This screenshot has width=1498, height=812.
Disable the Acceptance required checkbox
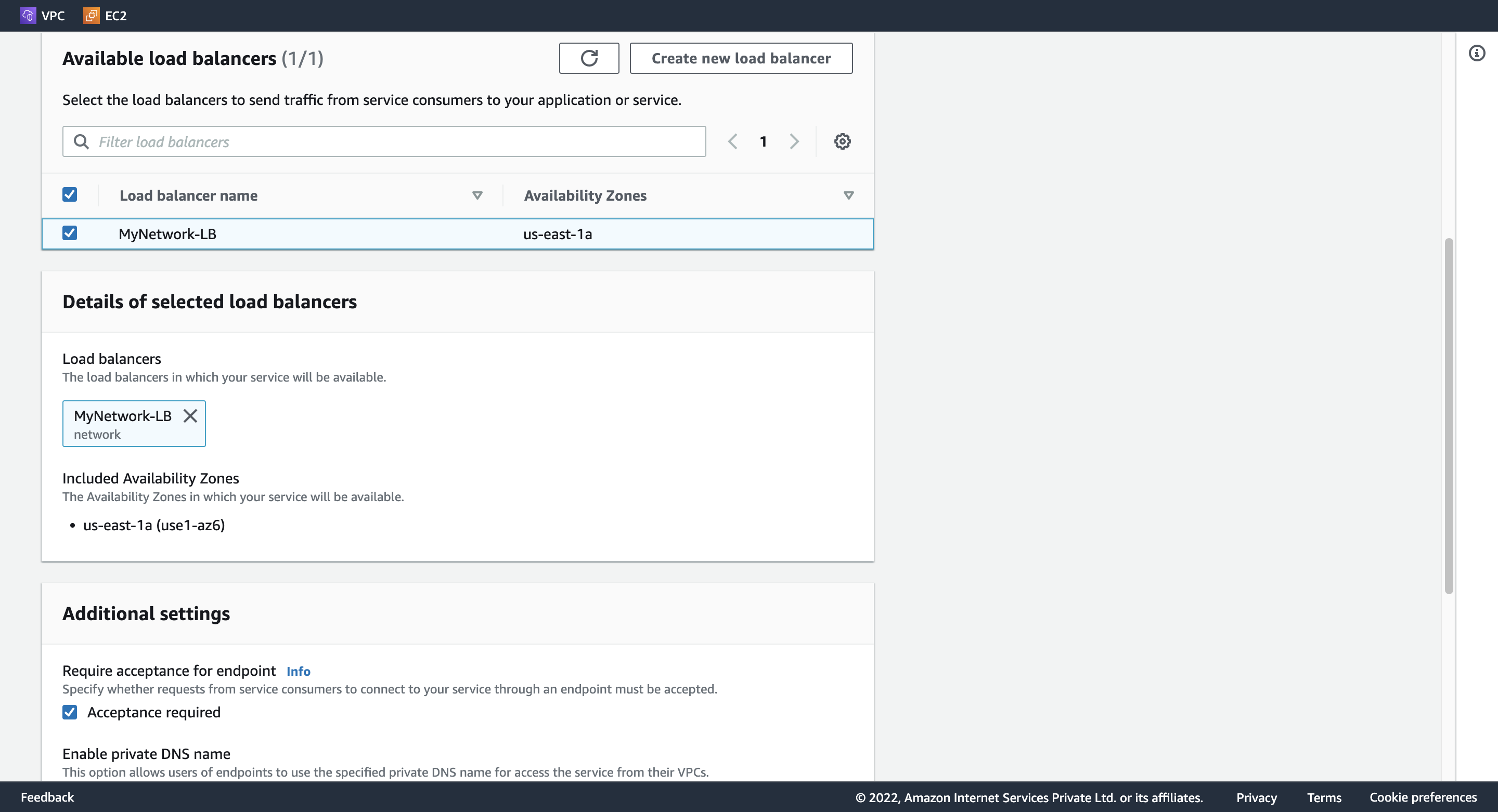[70, 712]
